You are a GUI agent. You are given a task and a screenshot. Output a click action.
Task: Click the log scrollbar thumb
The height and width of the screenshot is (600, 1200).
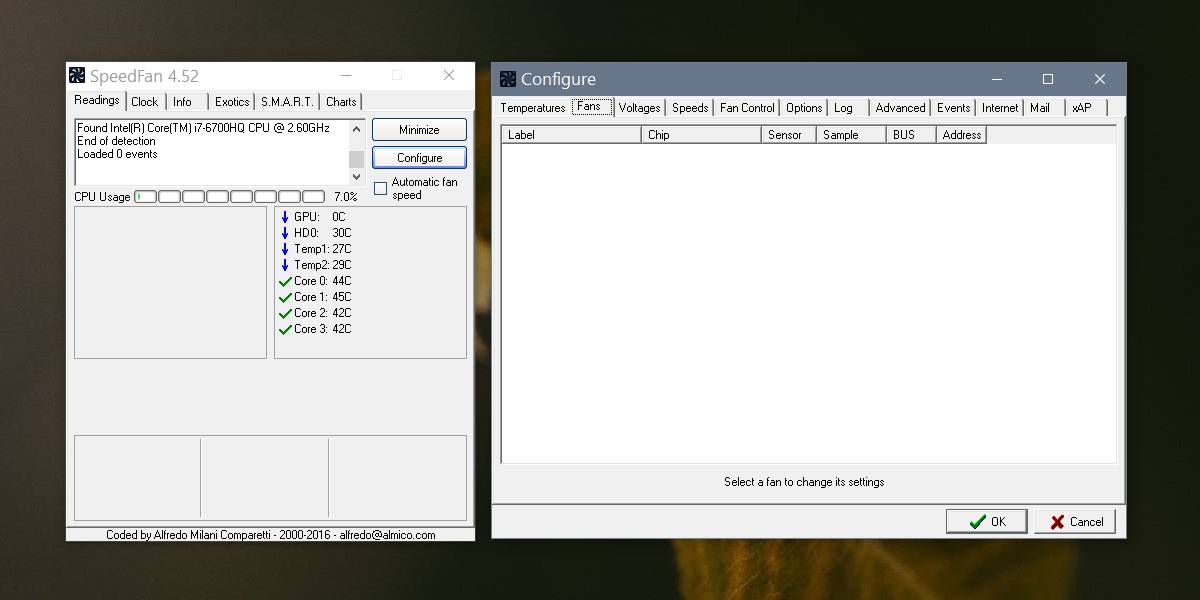(x=357, y=160)
